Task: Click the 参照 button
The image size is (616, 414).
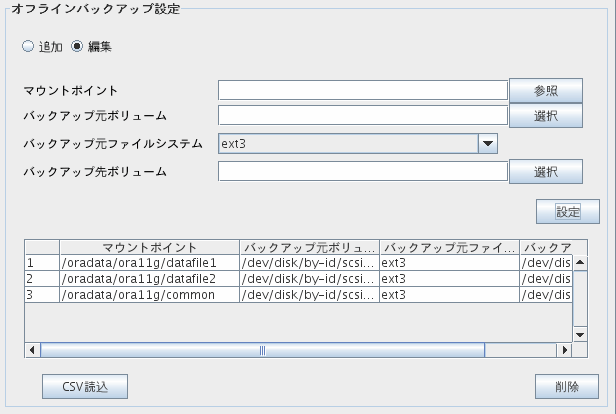Action: [546, 91]
